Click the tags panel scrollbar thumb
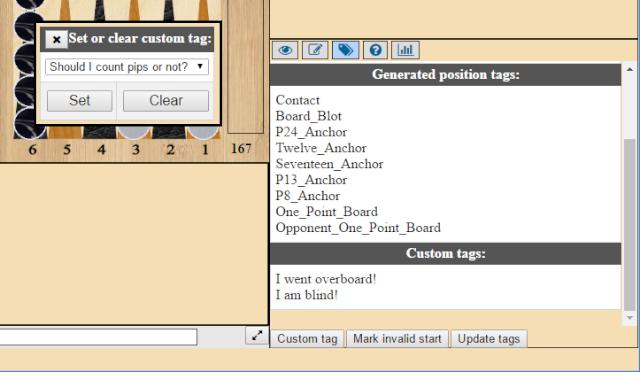Image resolution: width=640 pixels, height=372 pixels. pos(629,225)
